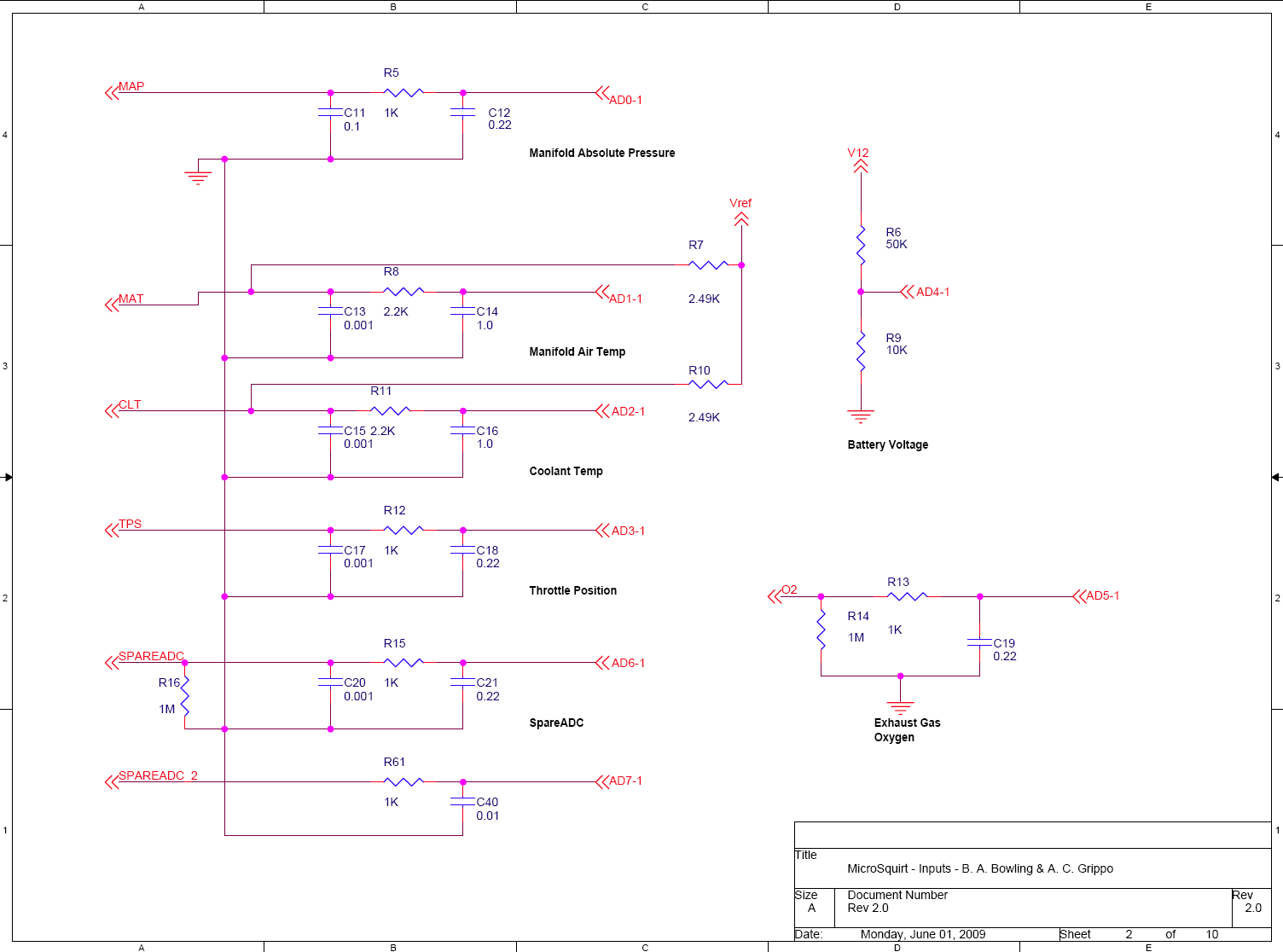Select the MAT input port symbol
Image resolution: width=1283 pixels, height=952 pixels.
(x=112, y=305)
